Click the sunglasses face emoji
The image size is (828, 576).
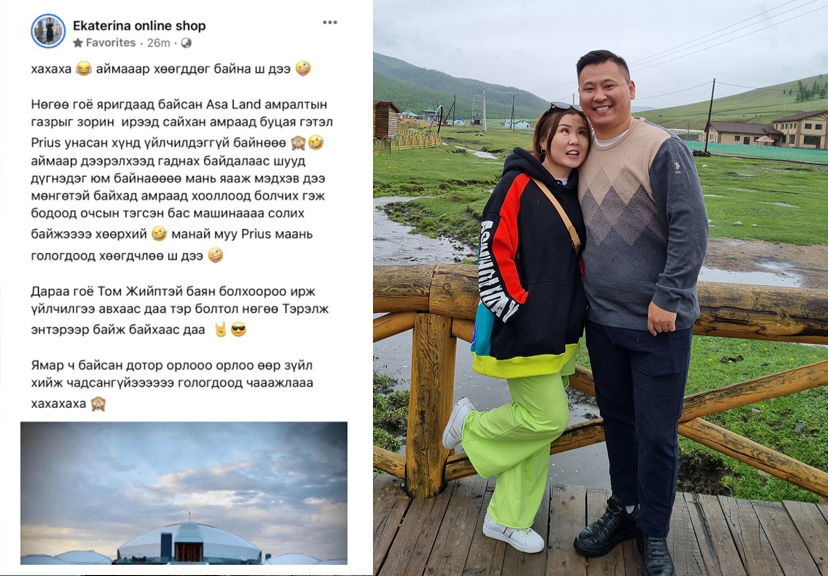click(238, 330)
